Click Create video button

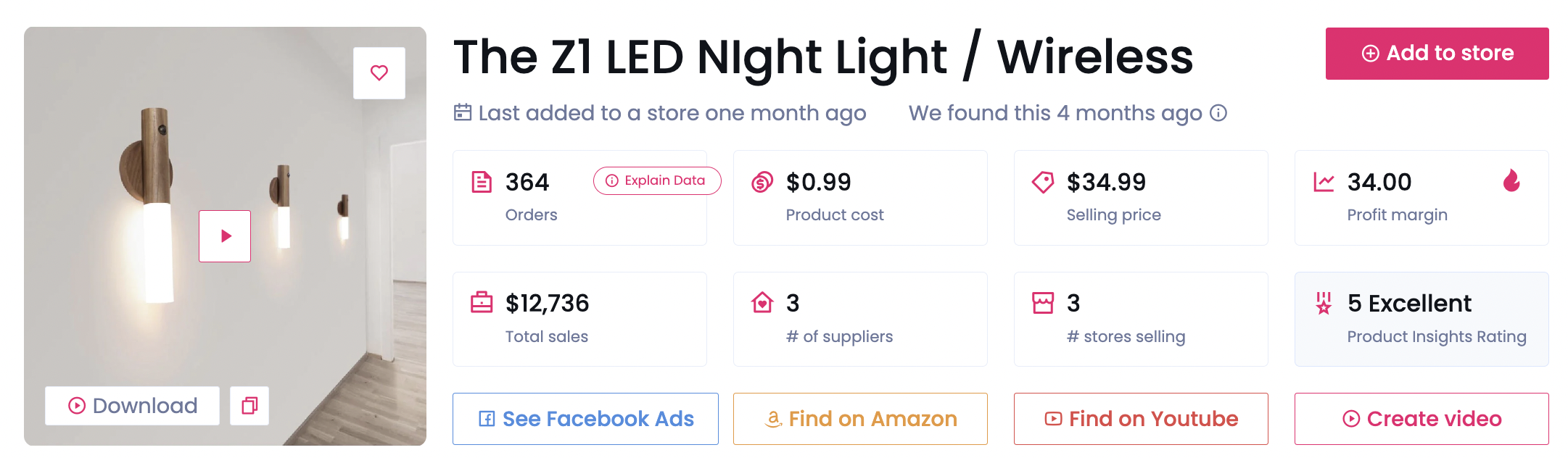pos(1421,419)
